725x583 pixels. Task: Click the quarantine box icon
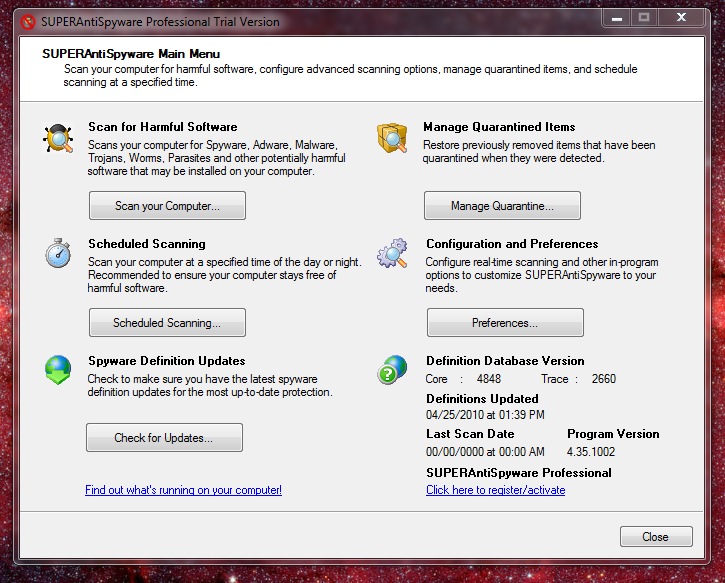(392, 138)
